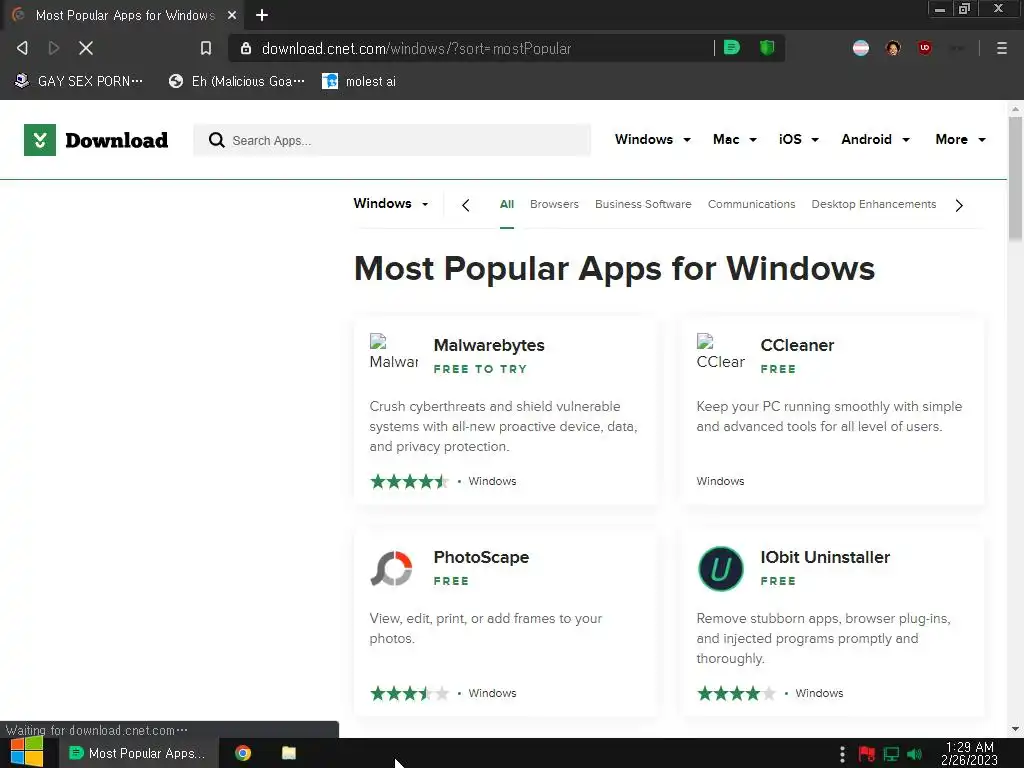Open the CCleaner app title link
Screen dimensions: 1024x768
point(797,345)
